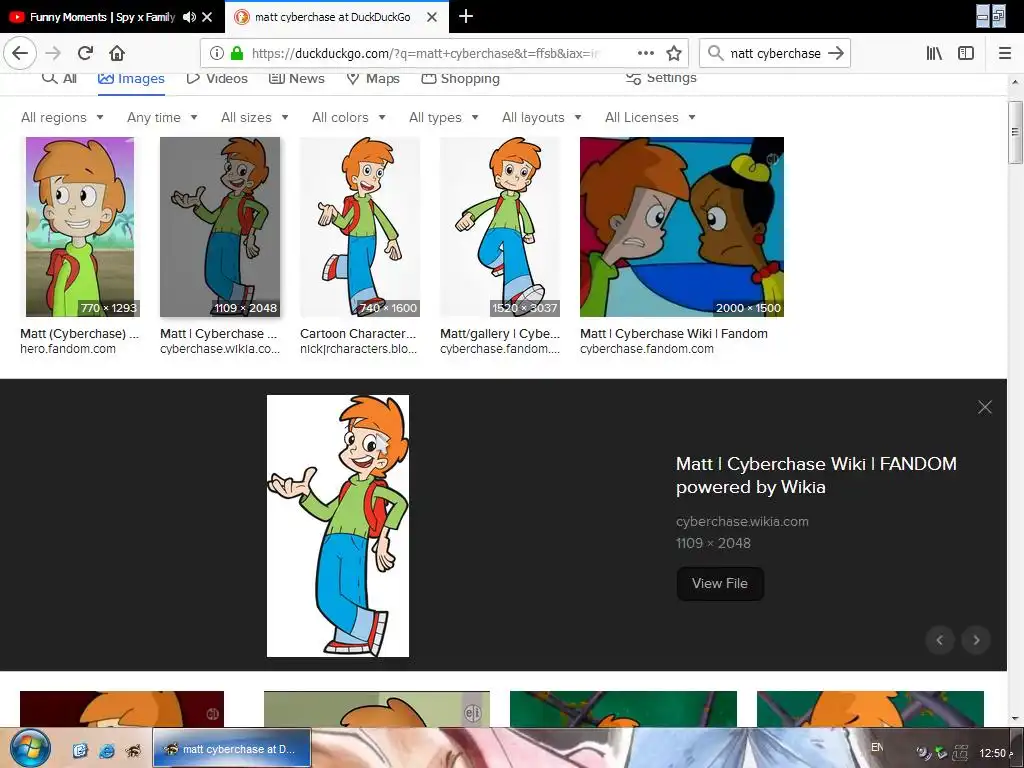Open cyberchase.wikia.com link in detail panel

(x=742, y=521)
